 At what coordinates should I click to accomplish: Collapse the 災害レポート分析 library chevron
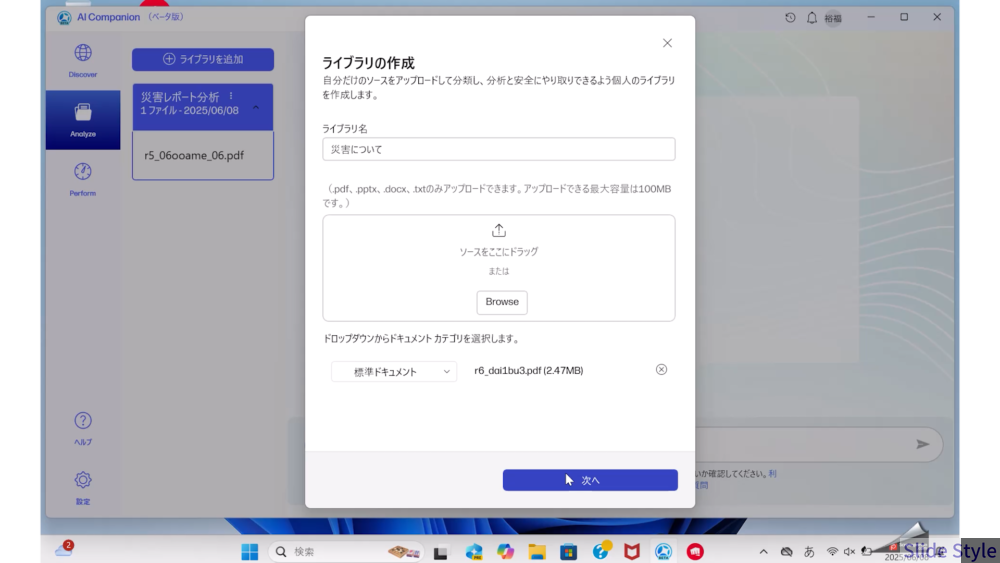[x=256, y=107]
